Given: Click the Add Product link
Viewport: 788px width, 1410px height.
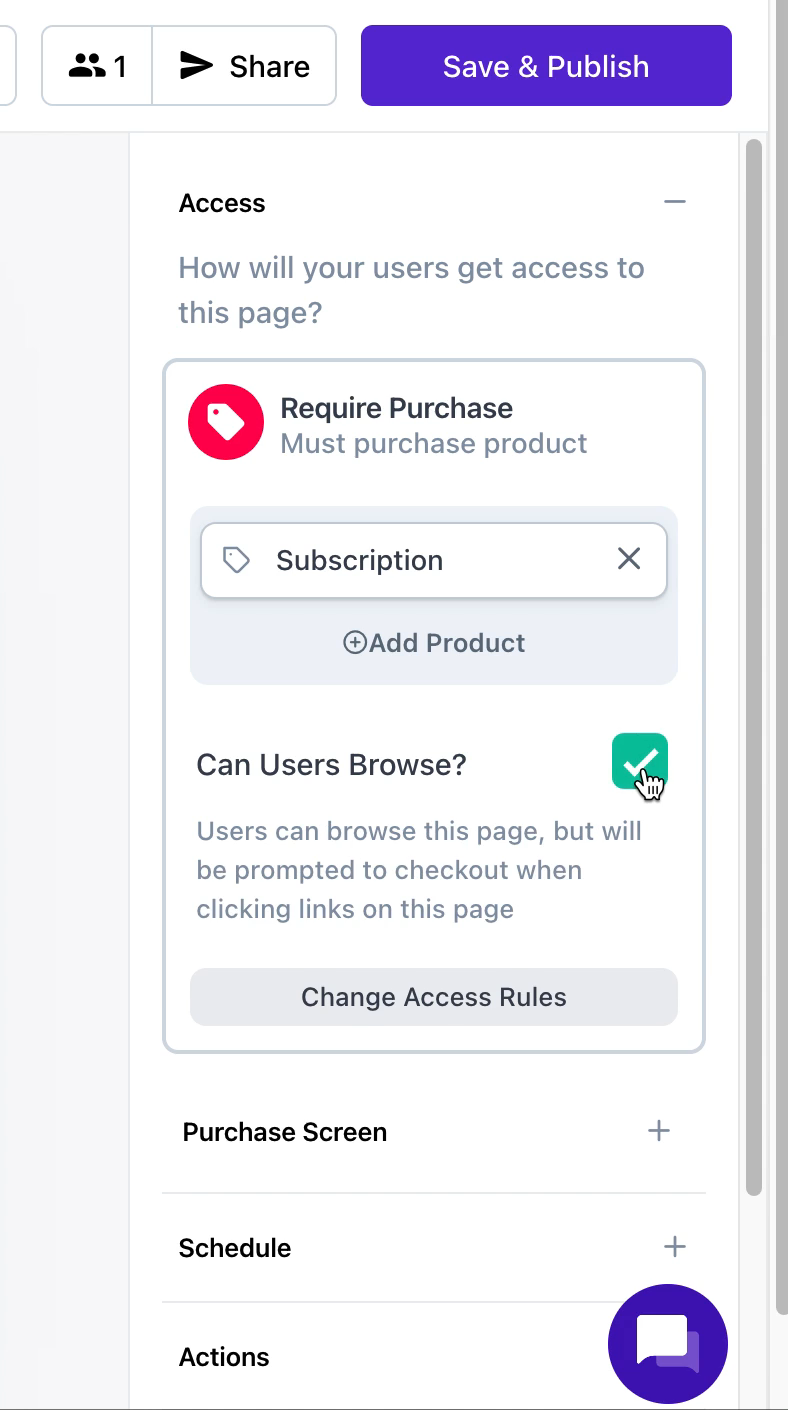Looking at the screenshot, I should [434, 642].
